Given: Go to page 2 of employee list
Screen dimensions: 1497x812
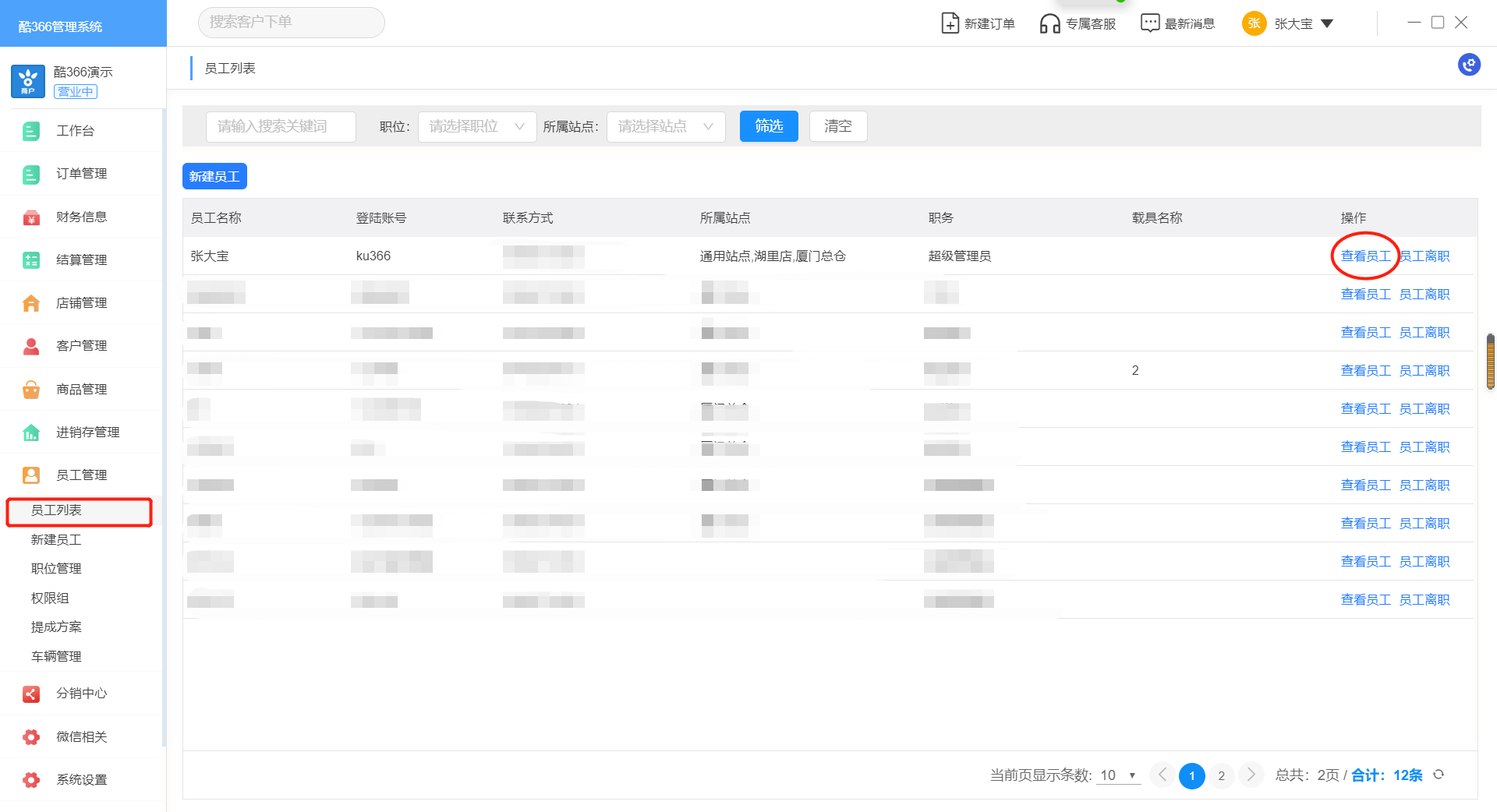Looking at the screenshot, I should coord(1221,775).
